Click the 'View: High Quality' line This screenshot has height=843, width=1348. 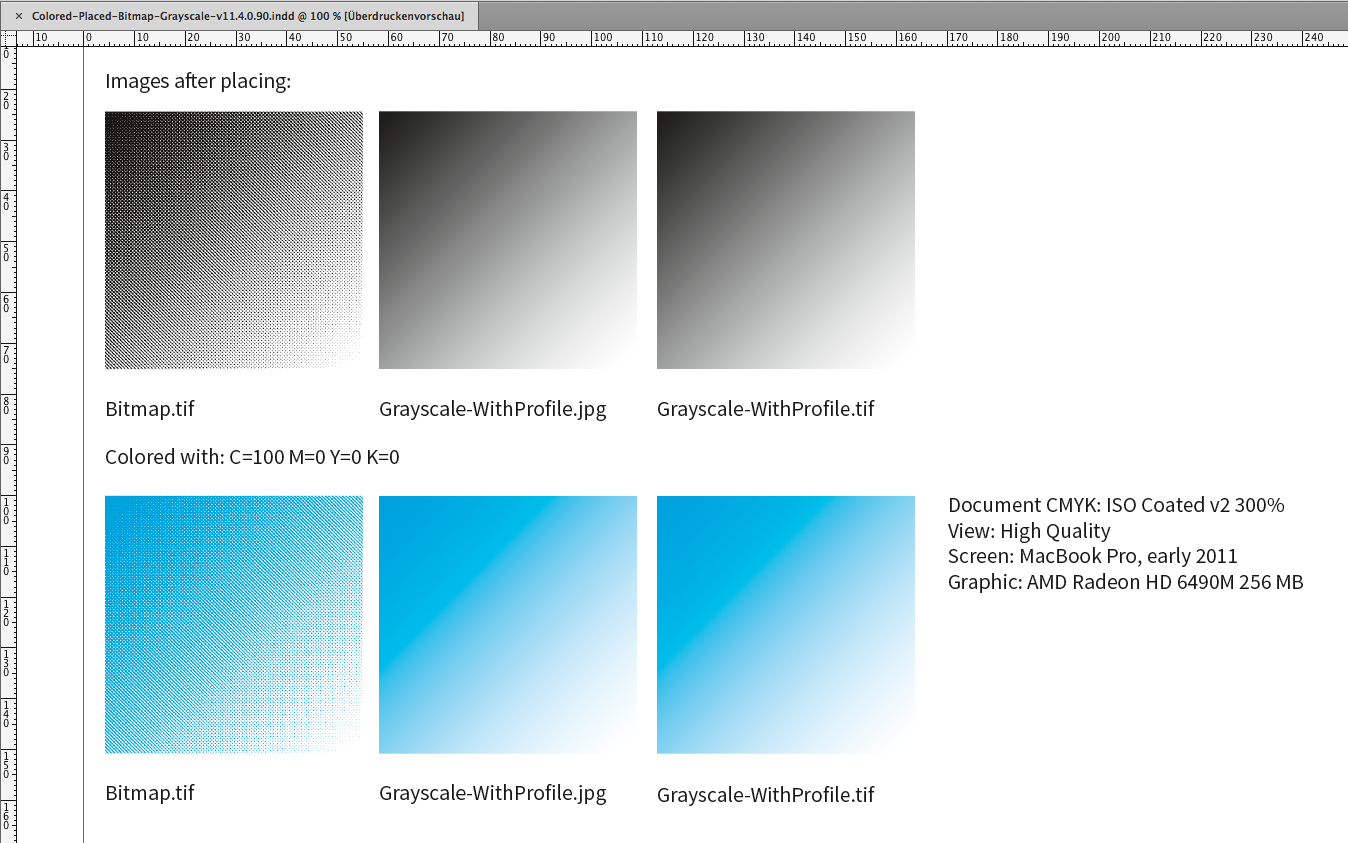pyautogui.click(x=1029, y=531)
